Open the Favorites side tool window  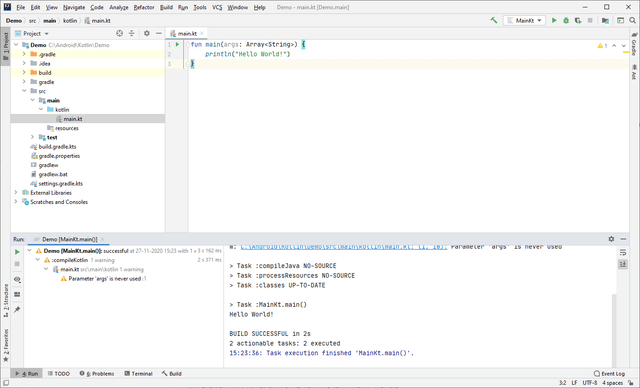pyautogui.click(x=6, y=345)
